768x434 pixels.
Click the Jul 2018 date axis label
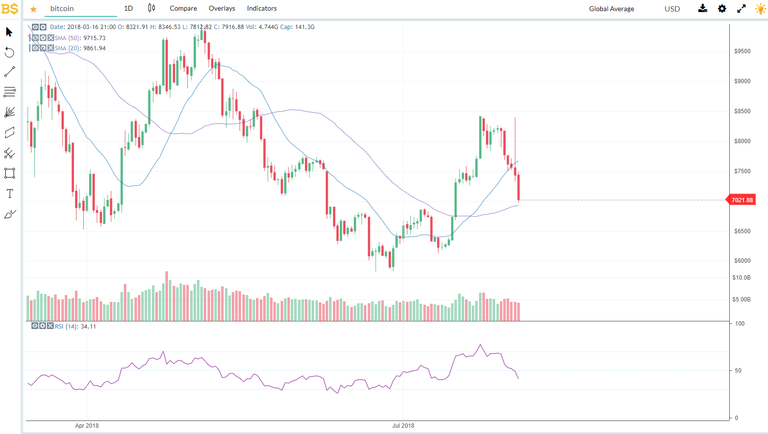tap(403, 426)
